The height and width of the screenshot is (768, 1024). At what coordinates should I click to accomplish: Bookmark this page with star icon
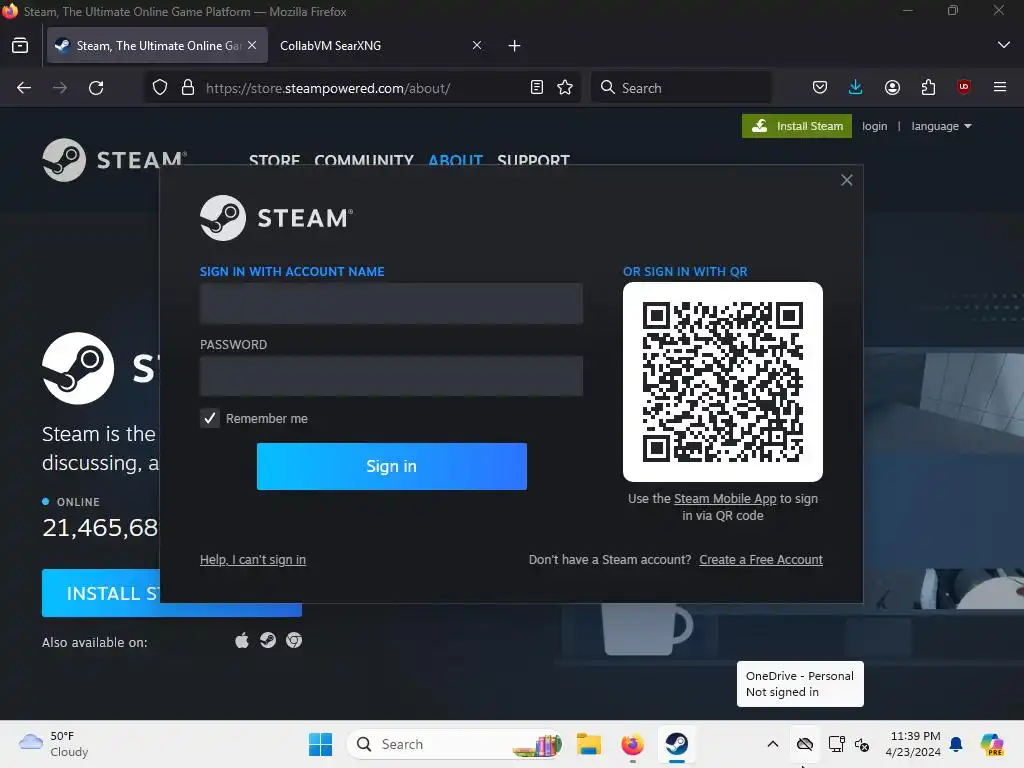(566, 88)
